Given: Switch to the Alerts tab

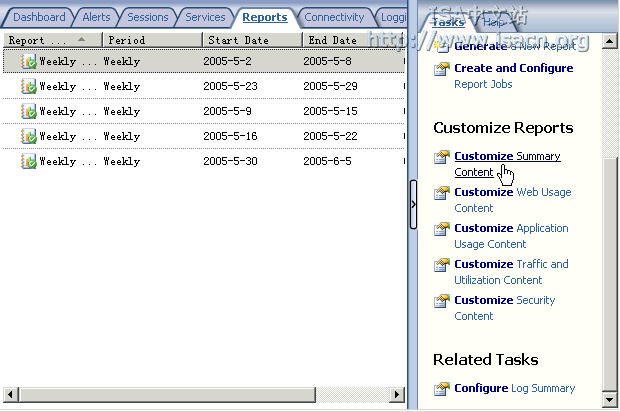Looking at the screenshot, I should [96, 17].
